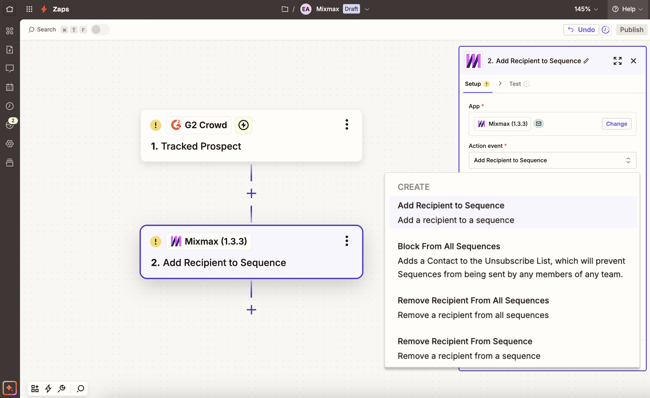Click the Change app button

(616, 124)
